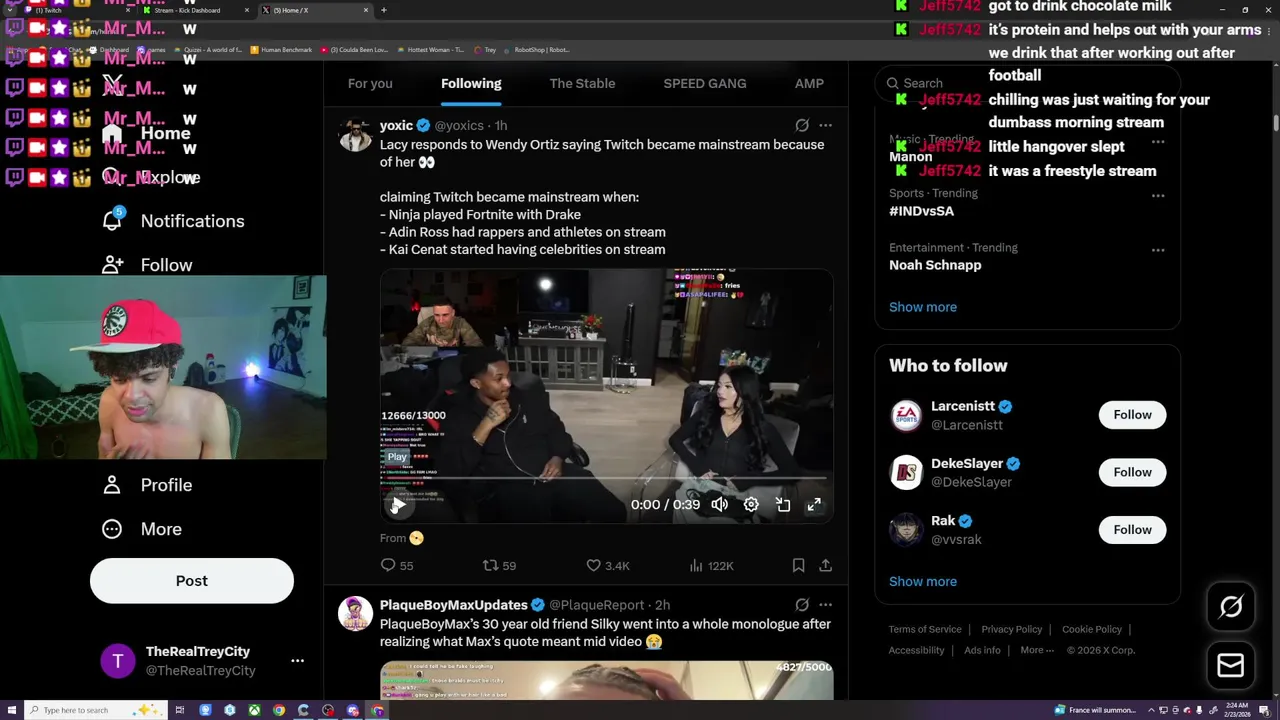
Task: Expand footer More links
Action: pyautogui.click(x=1037, y=650)
